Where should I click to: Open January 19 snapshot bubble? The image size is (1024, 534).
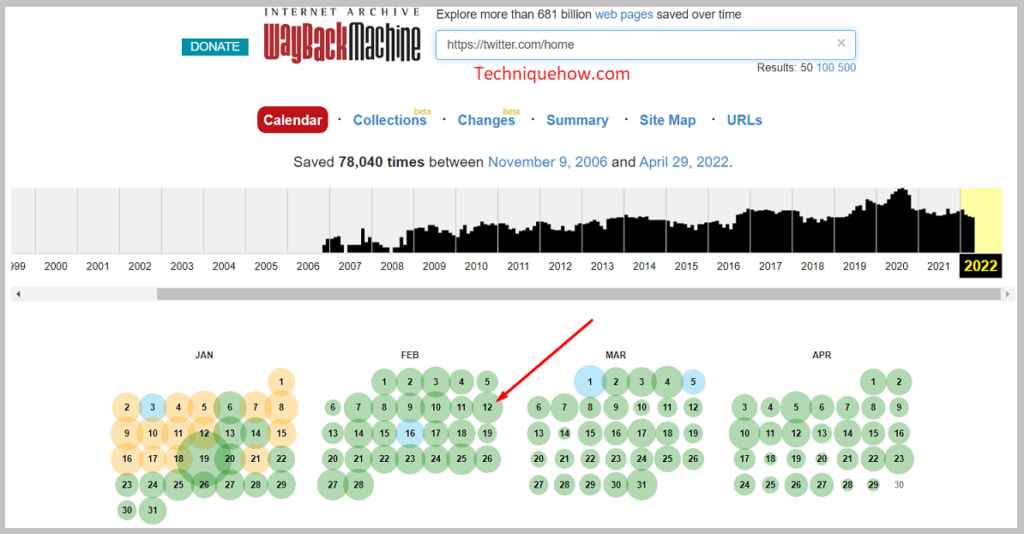point(204,458)
